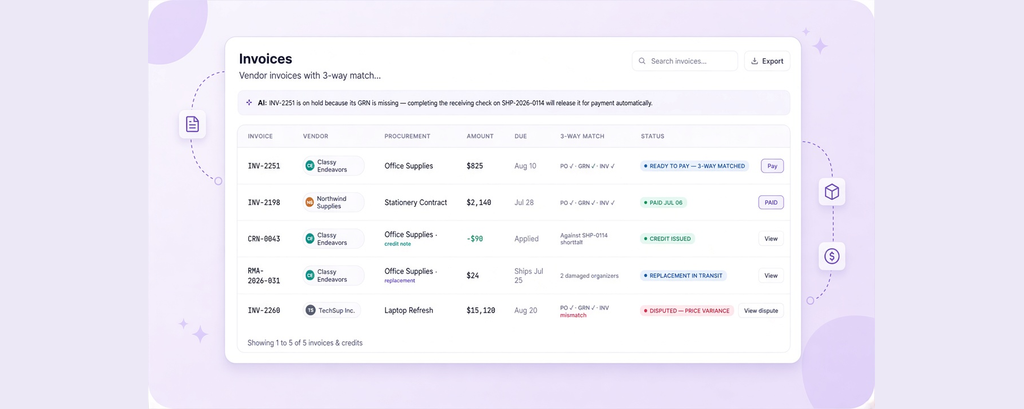
Task: Click the Ships Jul 25 due cell
Action: click(529, 275)
